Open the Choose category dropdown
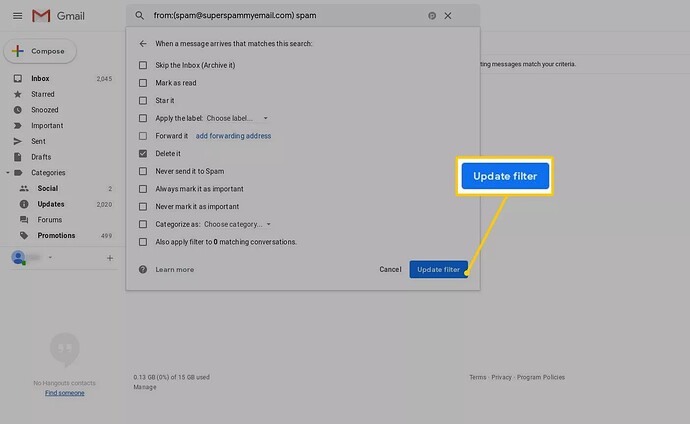 click(237, 224)
